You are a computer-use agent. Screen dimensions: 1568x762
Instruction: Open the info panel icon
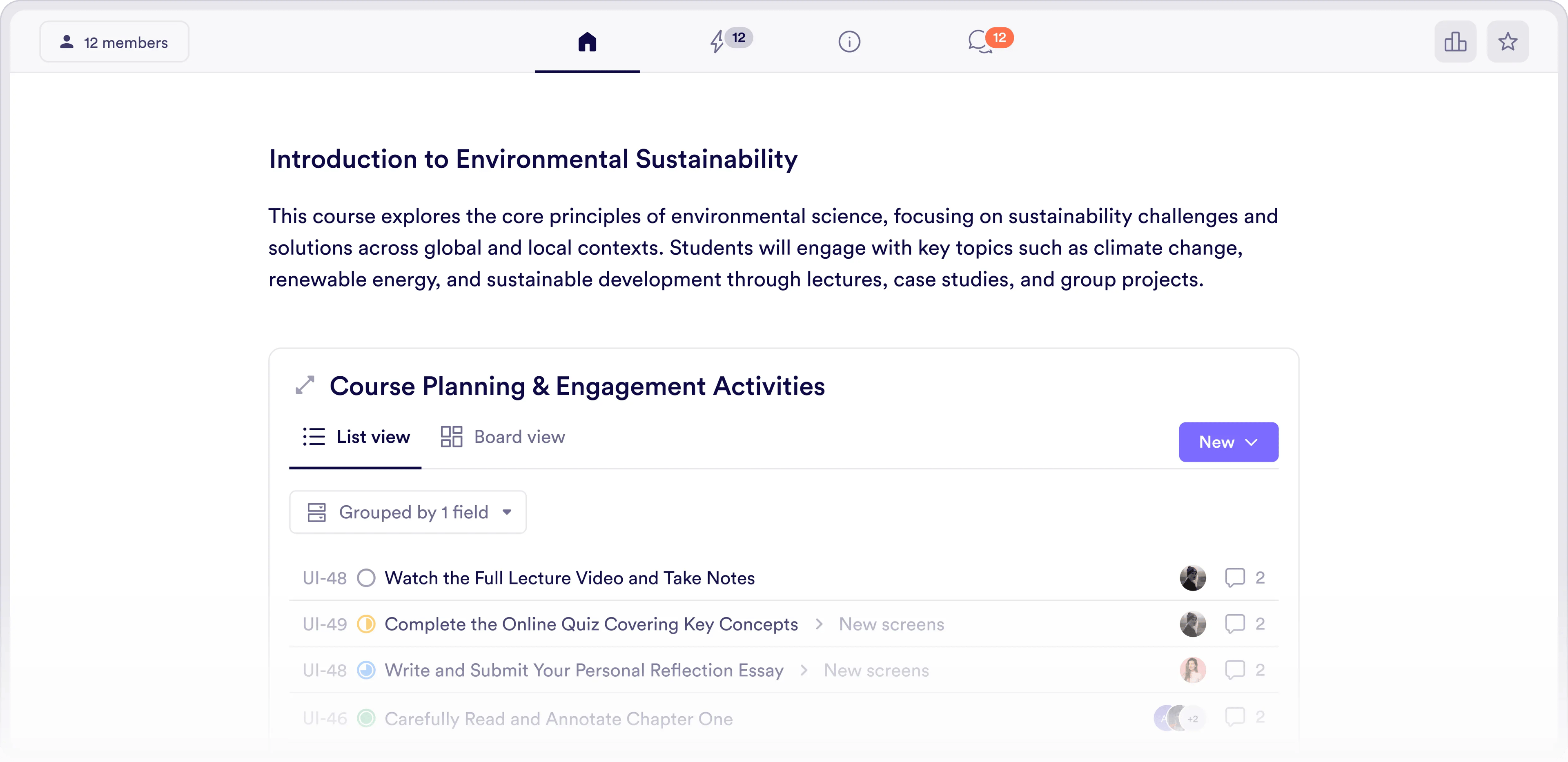tap(849, 41)
